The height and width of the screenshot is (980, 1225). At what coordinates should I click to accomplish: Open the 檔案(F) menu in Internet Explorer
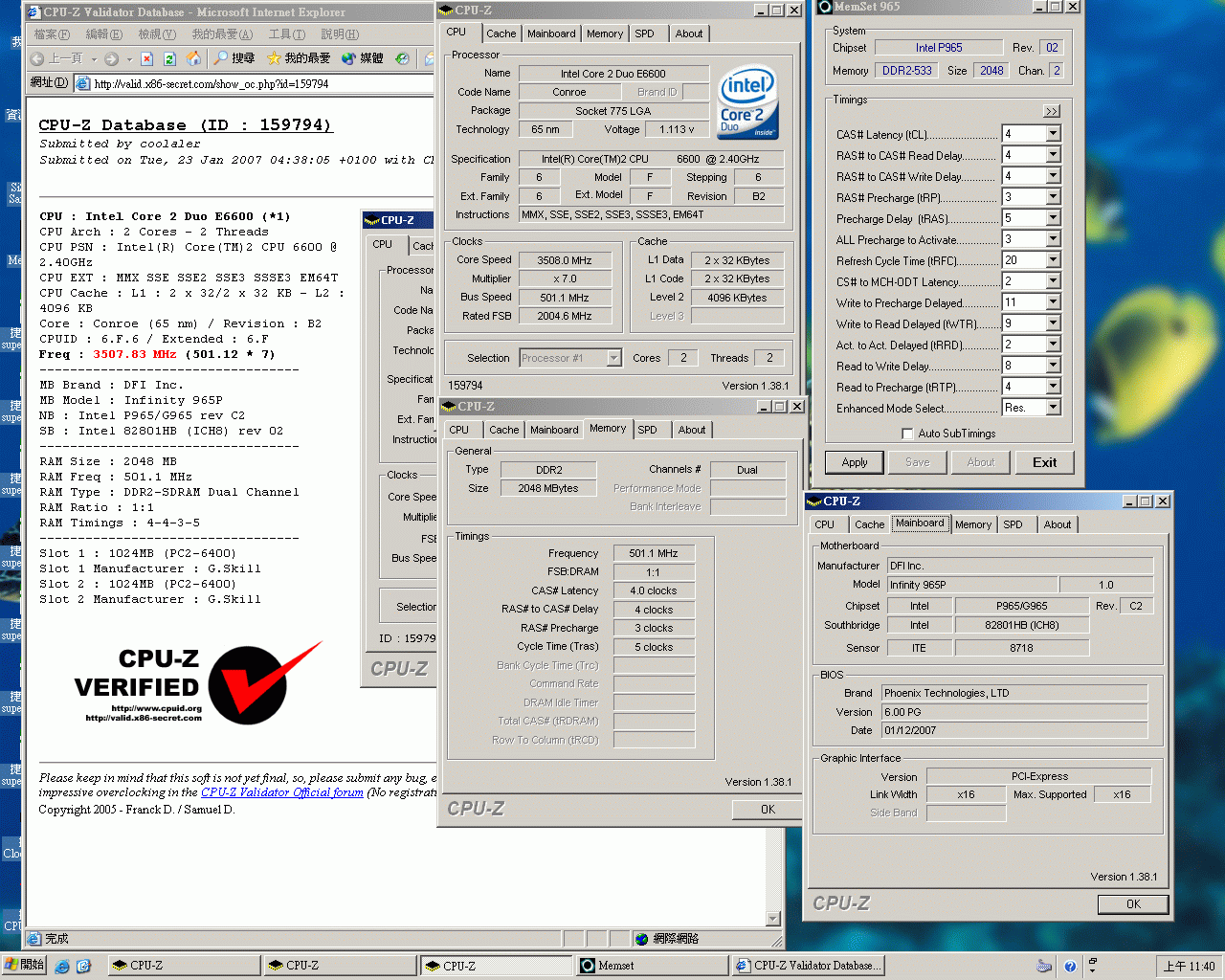[52, 33]
